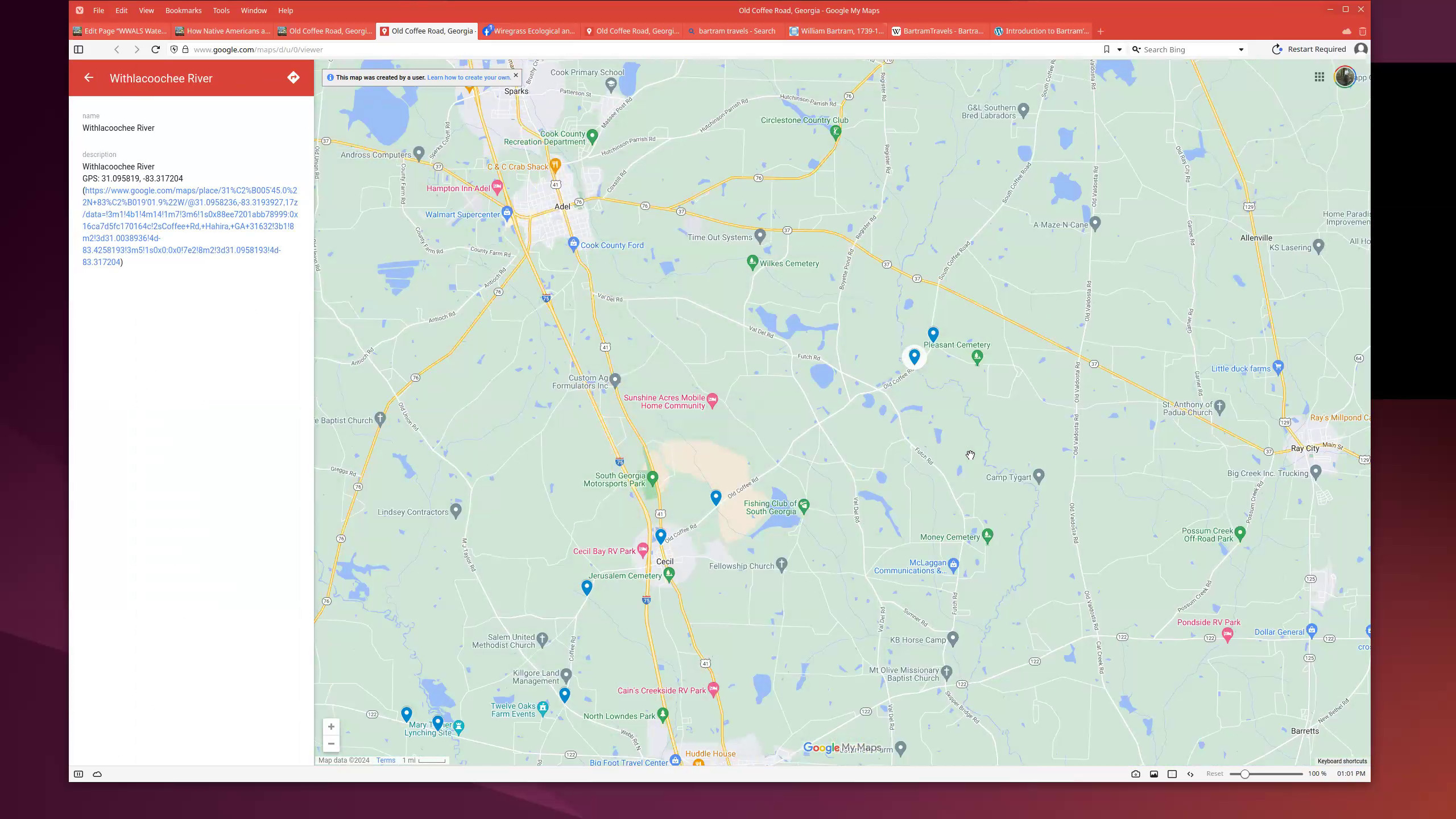Zoom out with the map minus button
The image size is (1456, 819).
(x=331, y=744)
